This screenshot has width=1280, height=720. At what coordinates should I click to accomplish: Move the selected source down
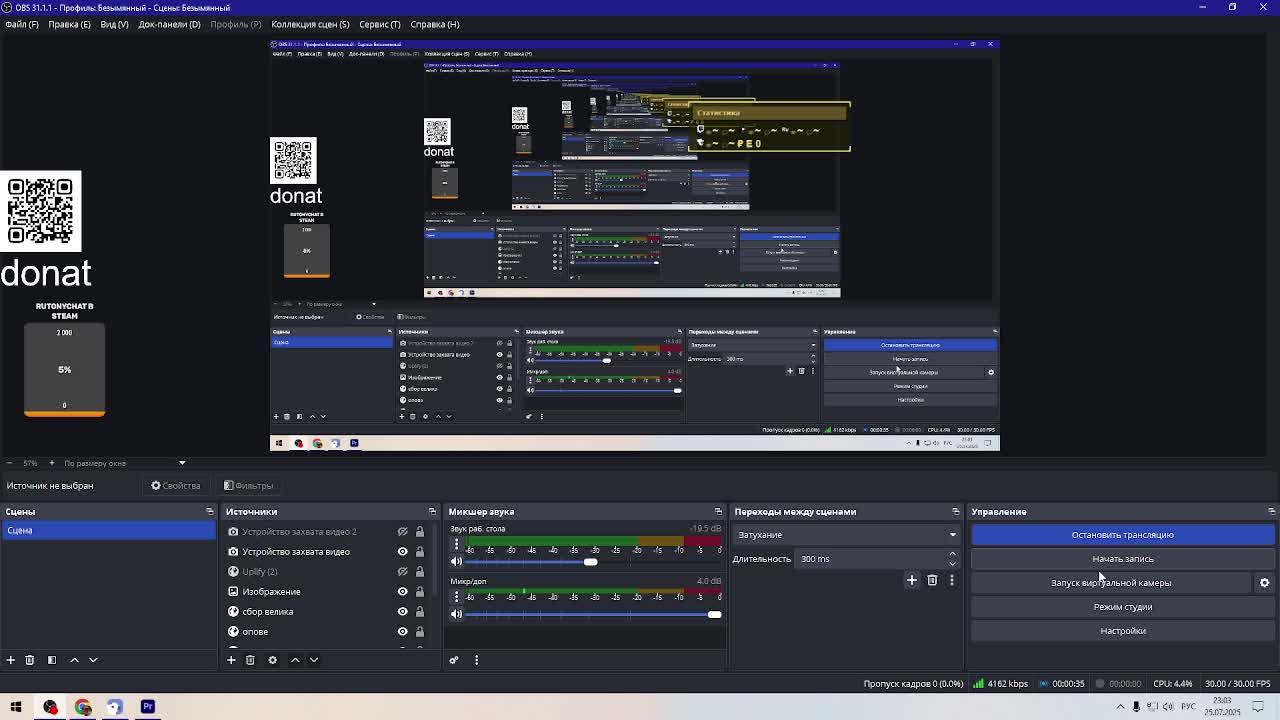[x=314, y=660]
